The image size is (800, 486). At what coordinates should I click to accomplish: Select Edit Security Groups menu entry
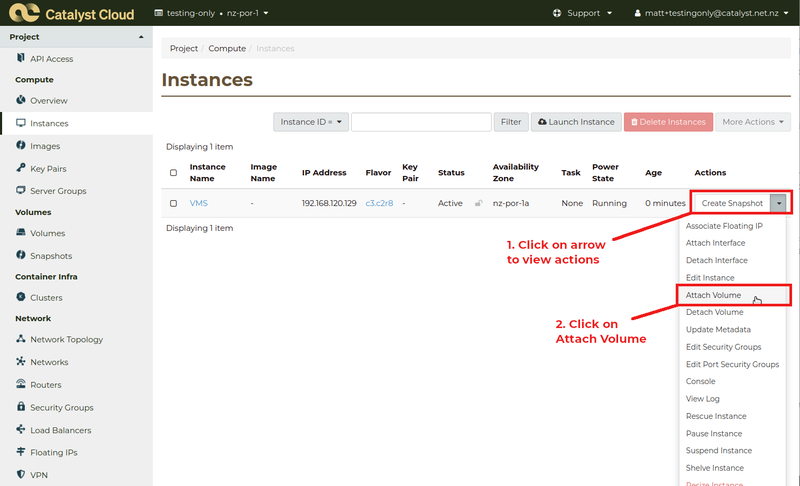coord(723,347)
